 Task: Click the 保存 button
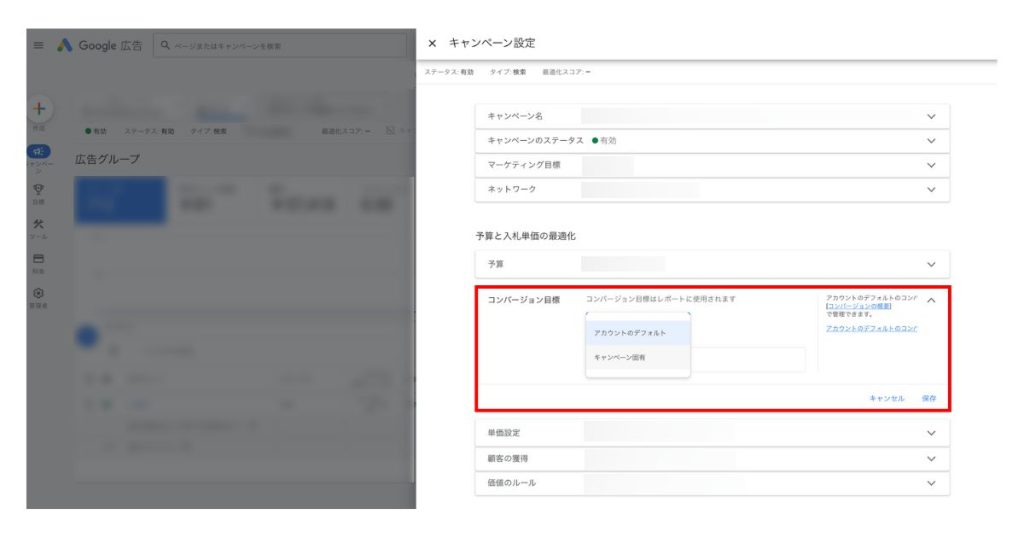[x=929, y=398]
